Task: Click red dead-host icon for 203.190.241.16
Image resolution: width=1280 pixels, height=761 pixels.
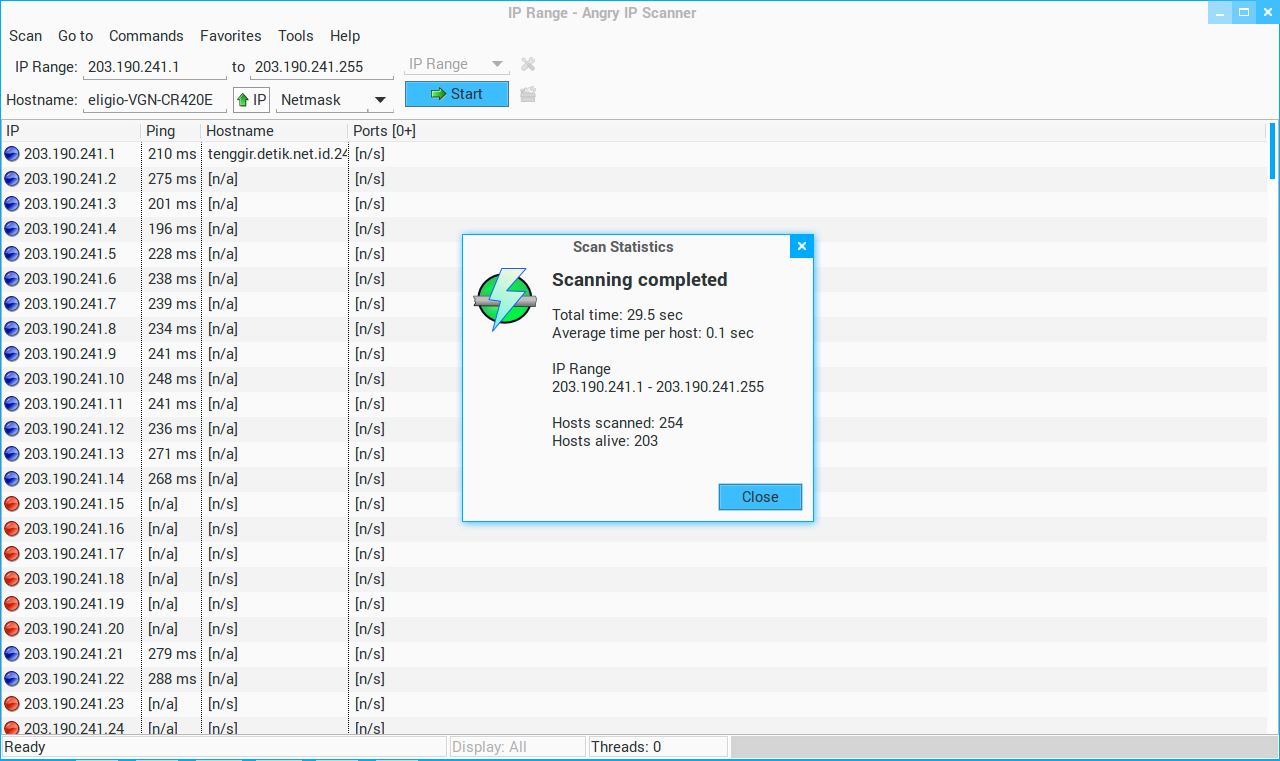Action: [12, 529]
